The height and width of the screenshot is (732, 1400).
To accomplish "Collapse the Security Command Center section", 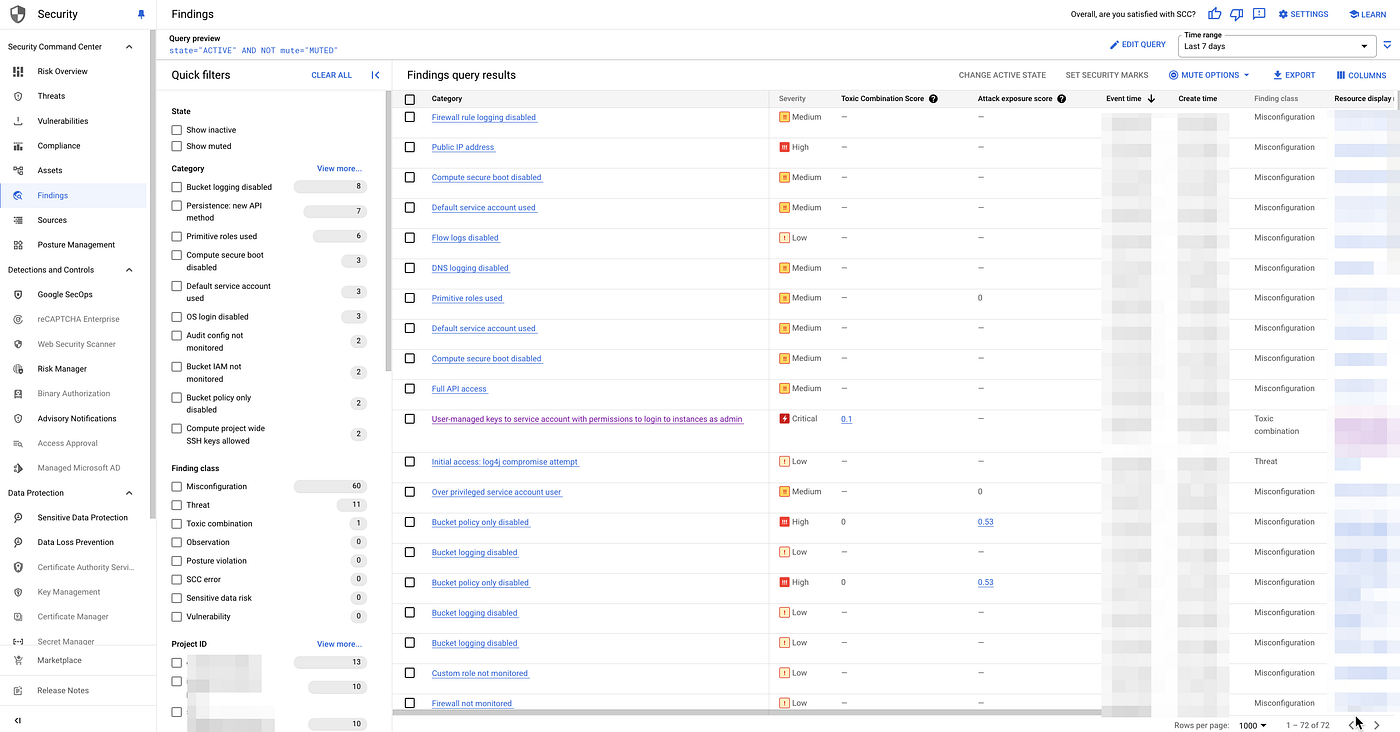I will click(128, 47).
